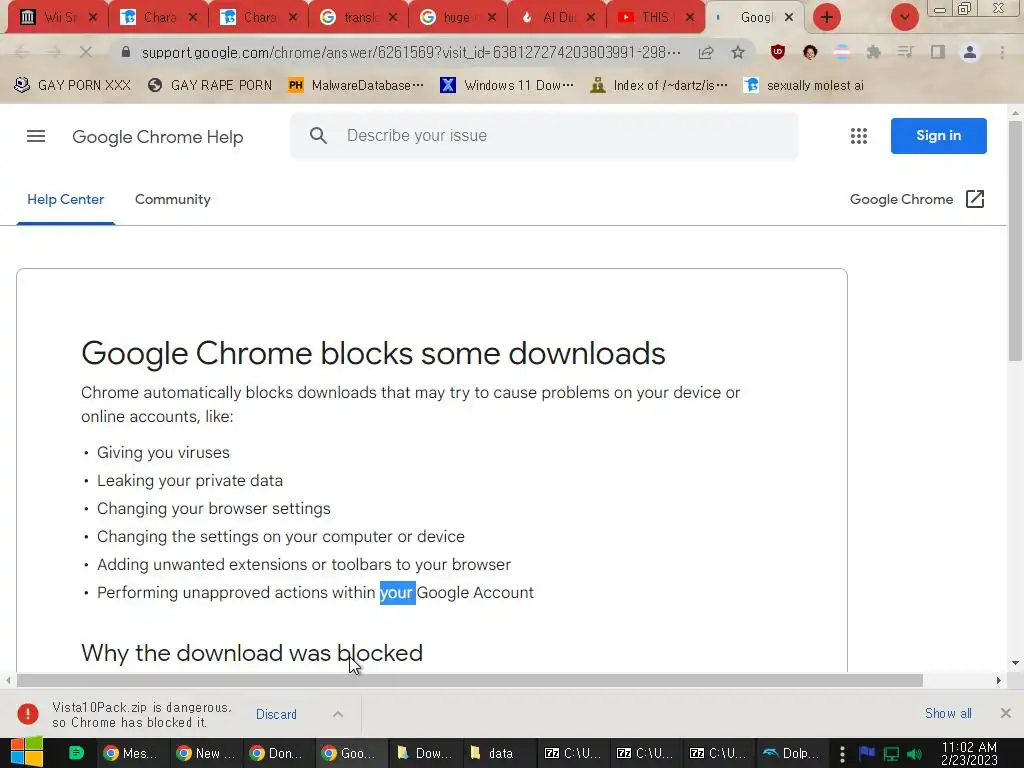Viewport: 1024px width, 768px height.
Task: Go forward to the next page
Action: [54, 52]
